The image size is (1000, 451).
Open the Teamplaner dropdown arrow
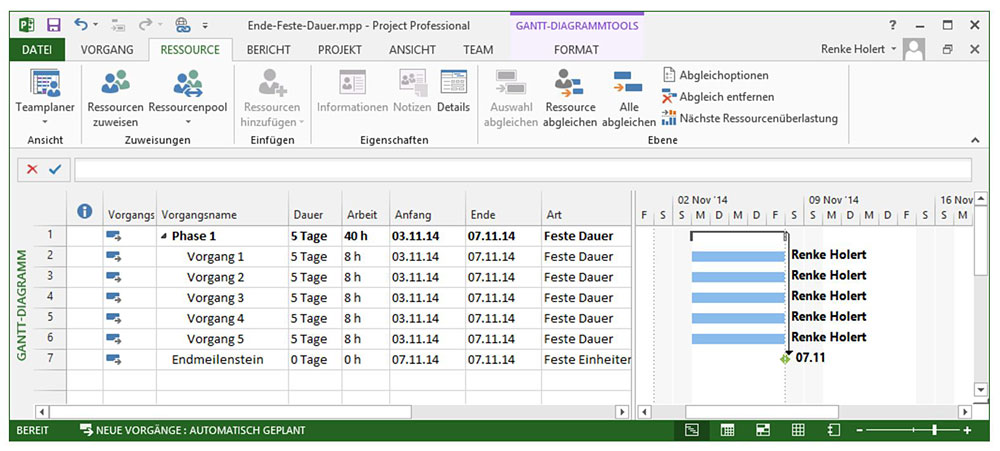coord(45,122)
